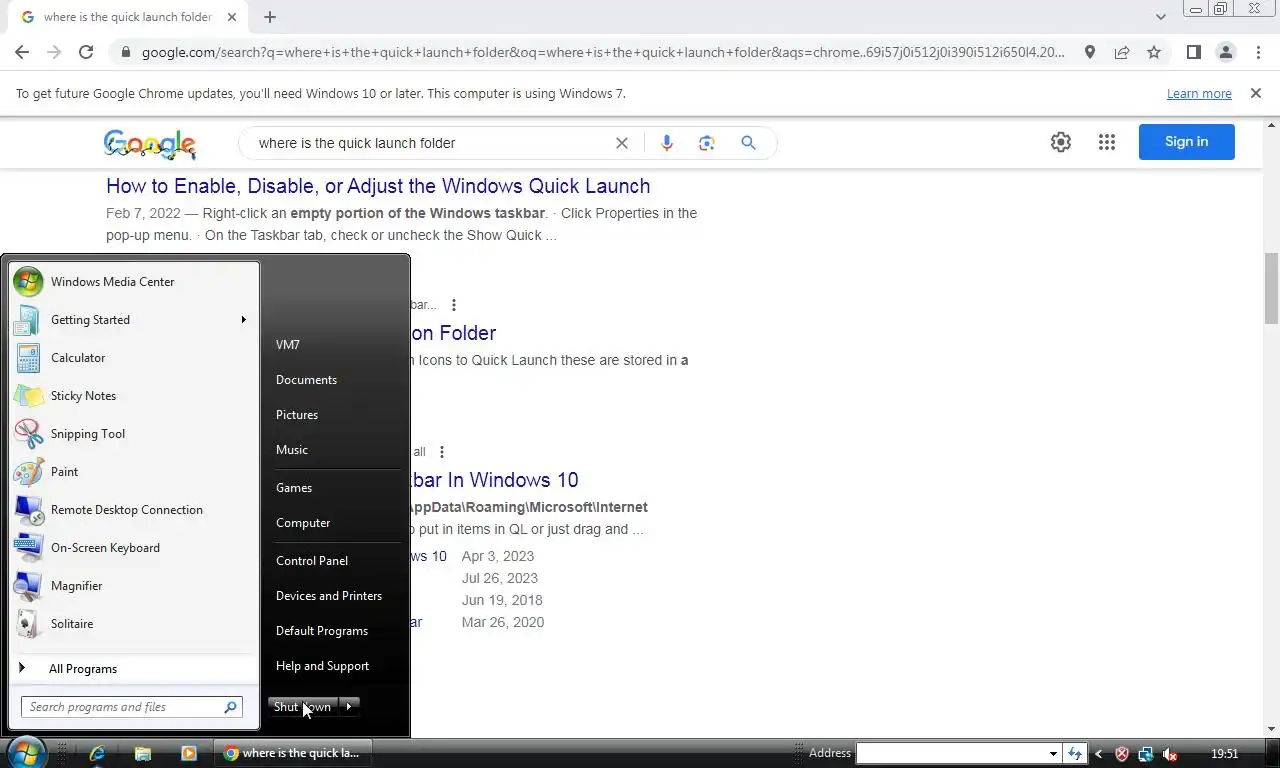Click the Windows Start orb
Screen dimensions: 1280x768
[x=26, y=752]
